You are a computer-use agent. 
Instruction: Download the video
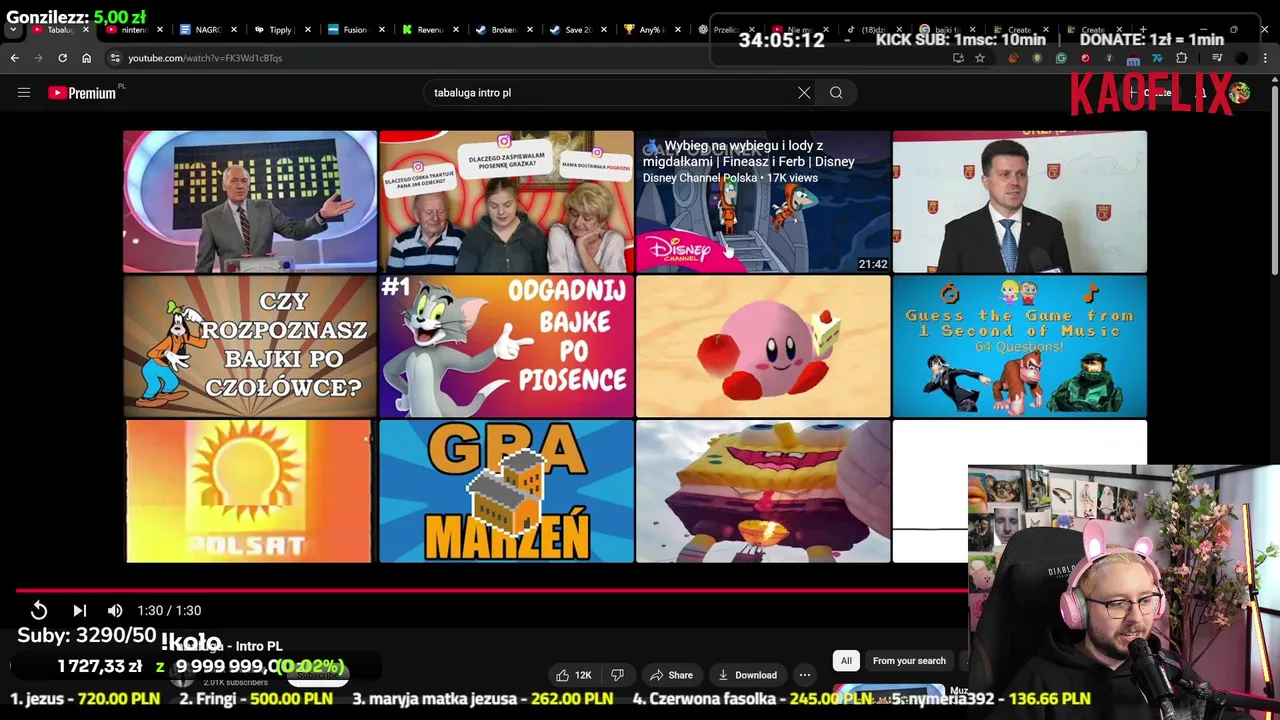[x=747, y=675]
